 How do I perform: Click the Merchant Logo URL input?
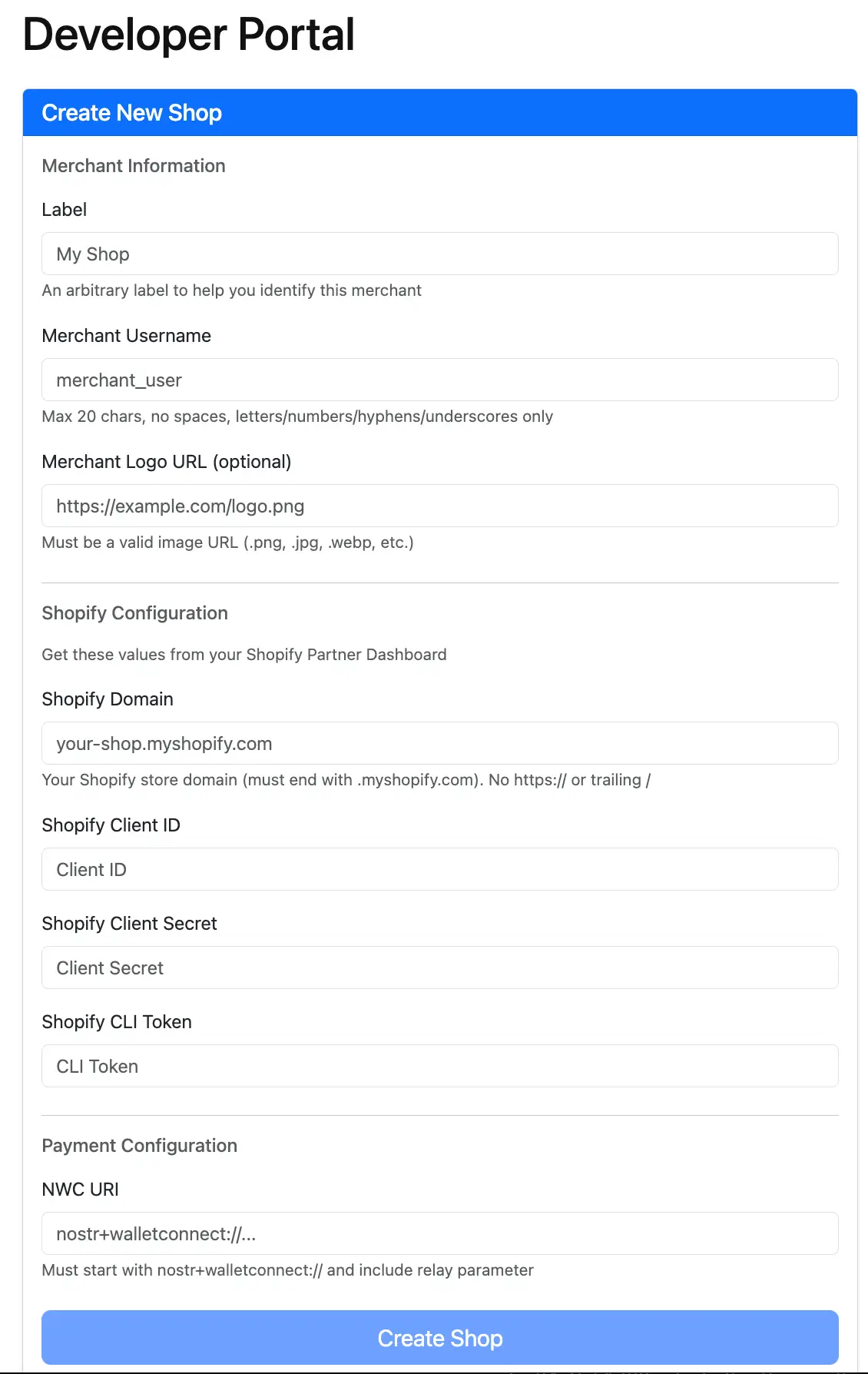pos(439,506)
